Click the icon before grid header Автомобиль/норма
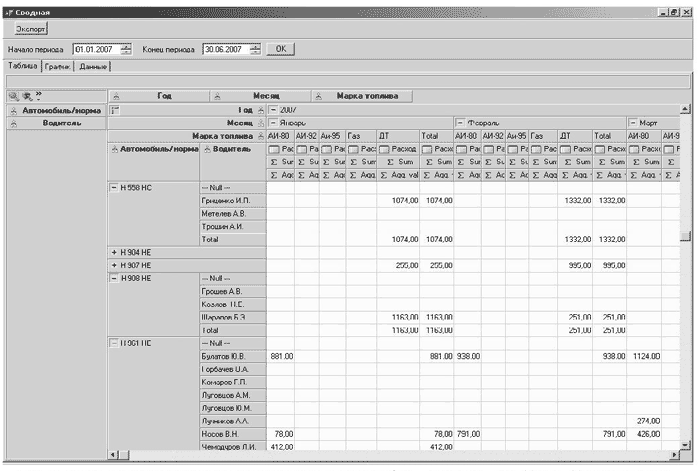The image size is (700, 471). [115, 149]
